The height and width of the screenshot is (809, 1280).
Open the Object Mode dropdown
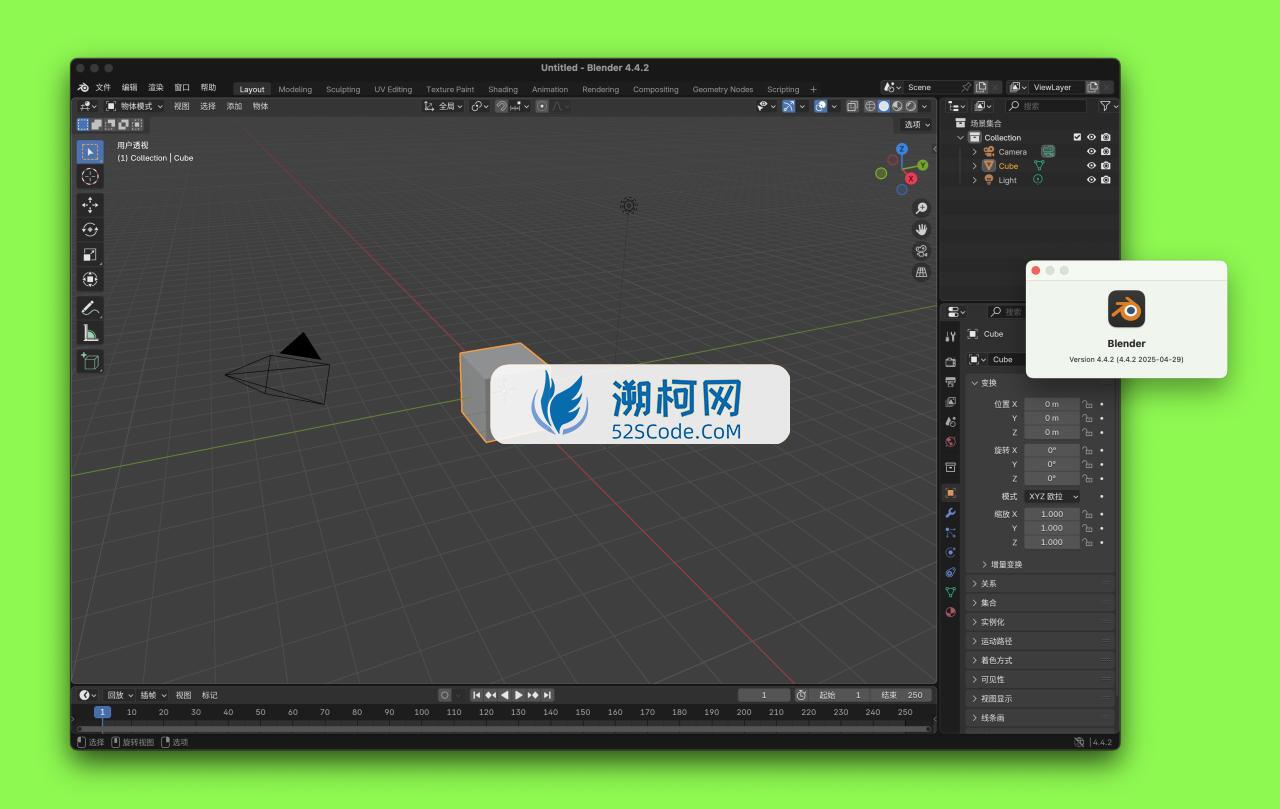(135, 106)
